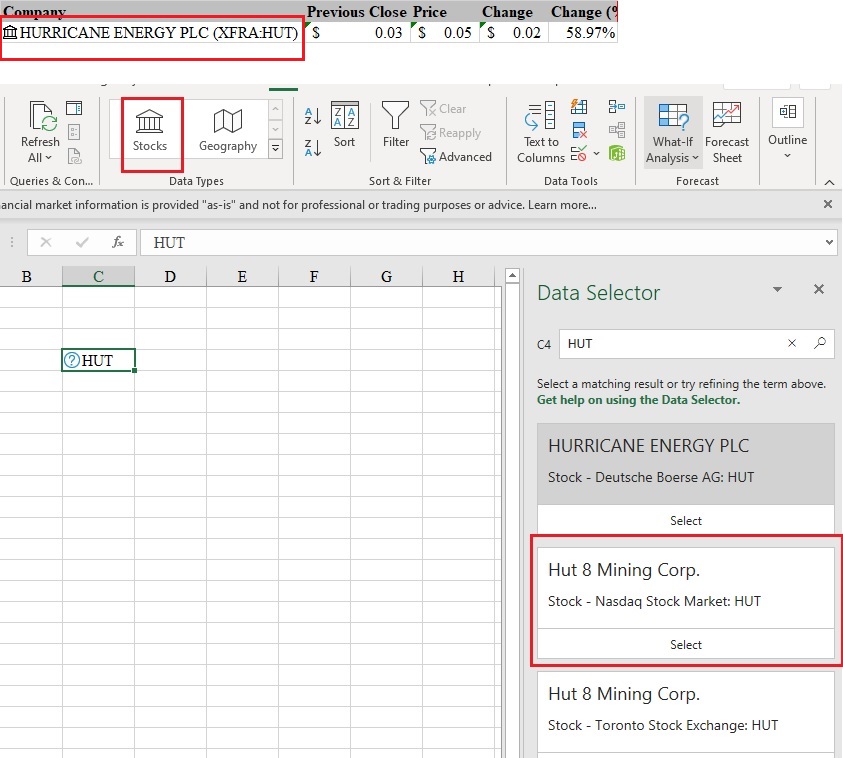Click the Stocks data type icon
Image resolution: width=843 pixels, height=758 pixels.
[149, 131]
